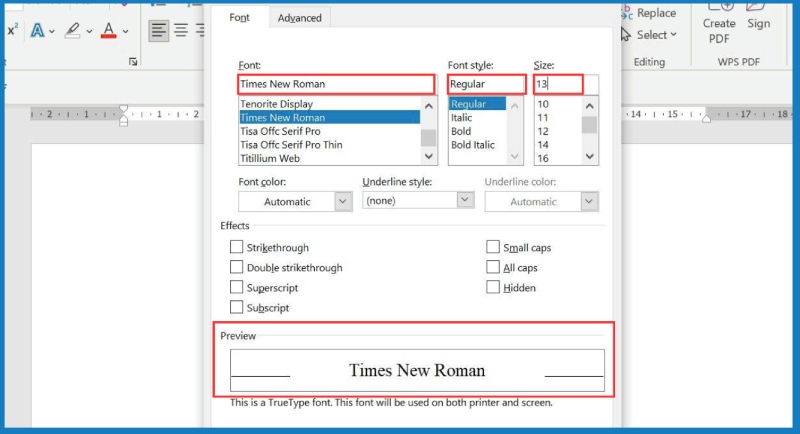Center align text in the ribbon

(181, 30)
